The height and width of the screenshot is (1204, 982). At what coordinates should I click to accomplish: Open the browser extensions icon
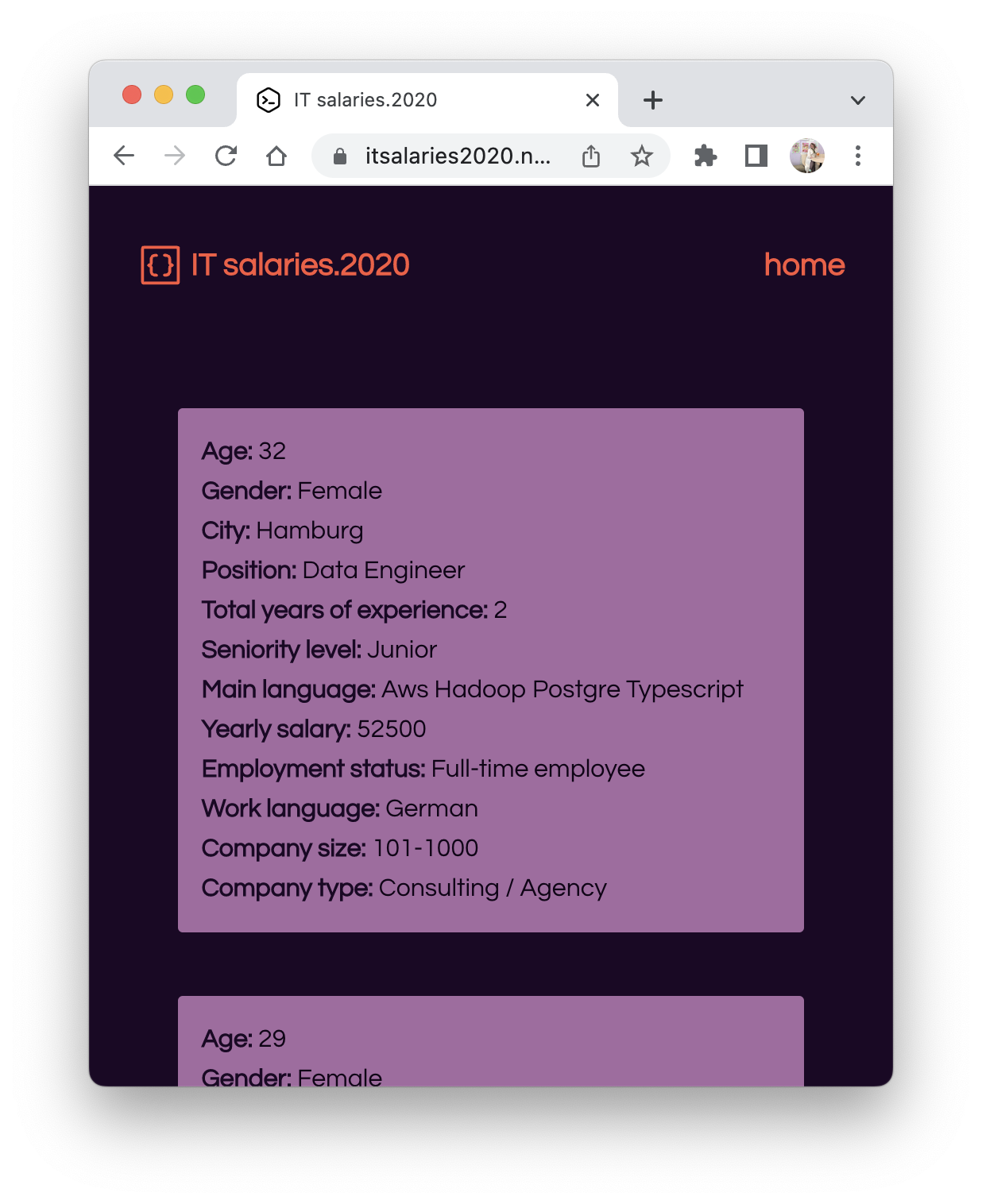(704, 156)
